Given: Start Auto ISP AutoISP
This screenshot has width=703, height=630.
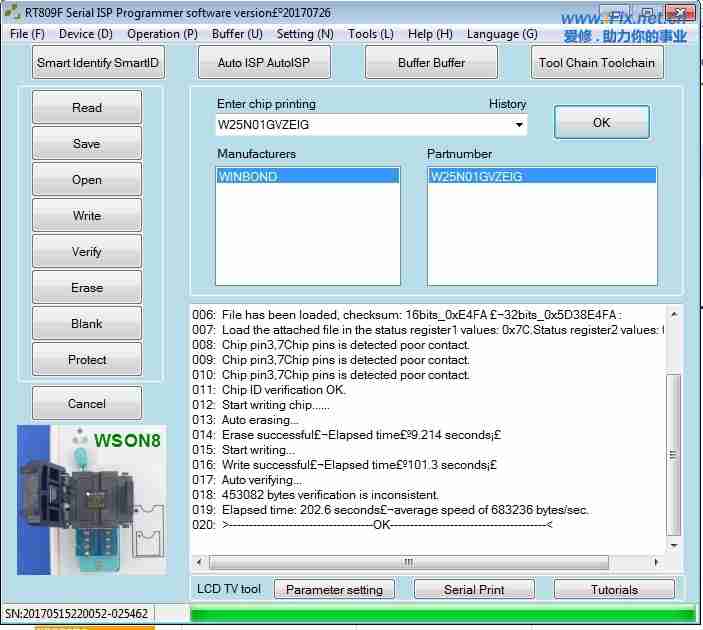Looking at the screenshot, I should 264,63.
